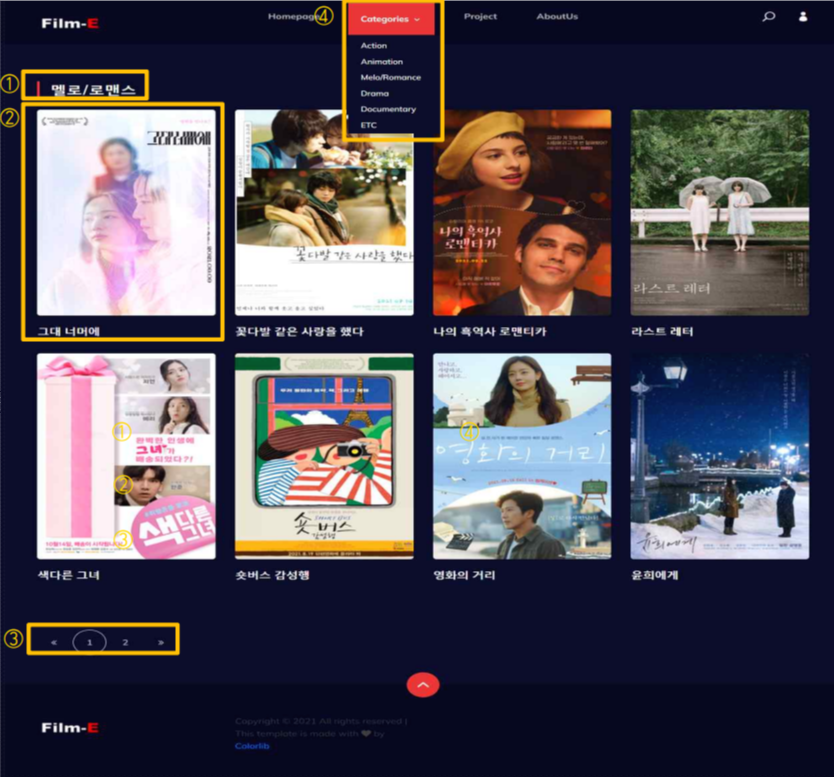Select Animation from Categories menu

click(382, 62)
